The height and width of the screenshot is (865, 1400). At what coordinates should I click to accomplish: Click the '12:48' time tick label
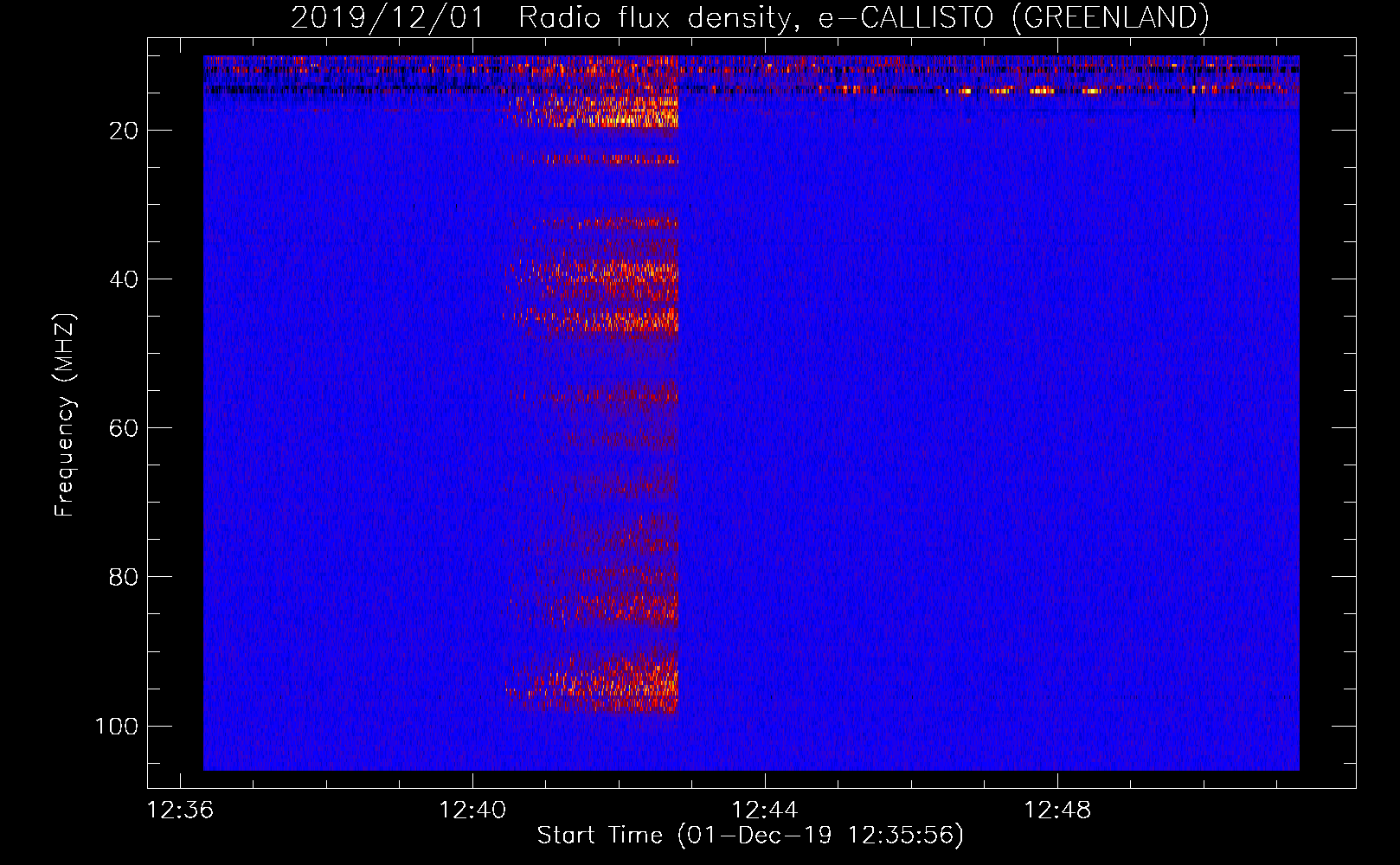pos(1057,811)
